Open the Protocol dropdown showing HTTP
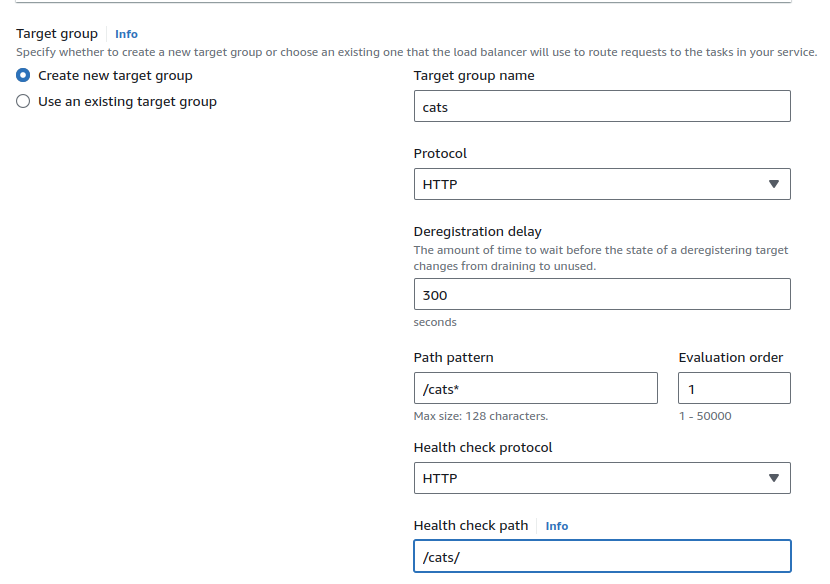The image size is (830, 584). click(601, 184)
